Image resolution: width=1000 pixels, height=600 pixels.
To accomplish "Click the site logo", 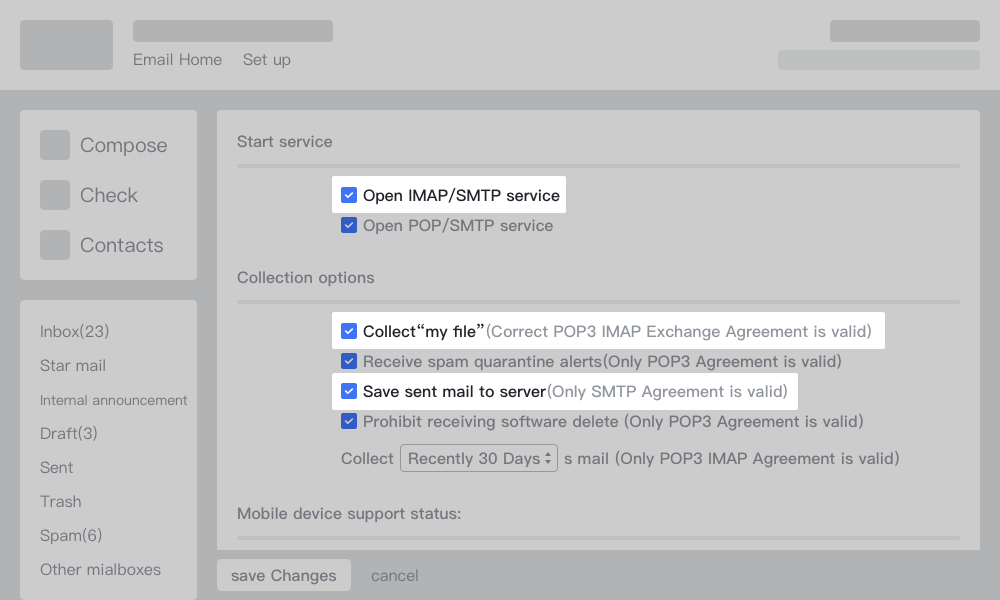I will [x=66, y=44].
